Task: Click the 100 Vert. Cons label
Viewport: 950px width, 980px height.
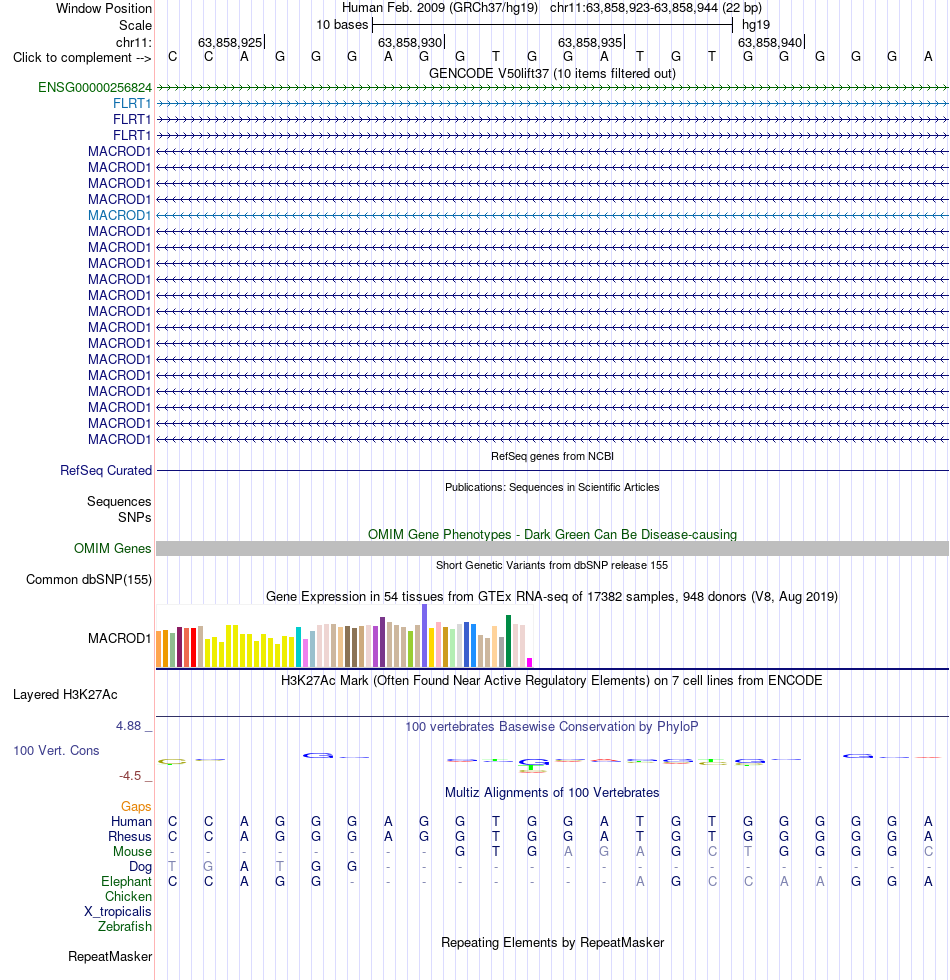Action: 56,751
